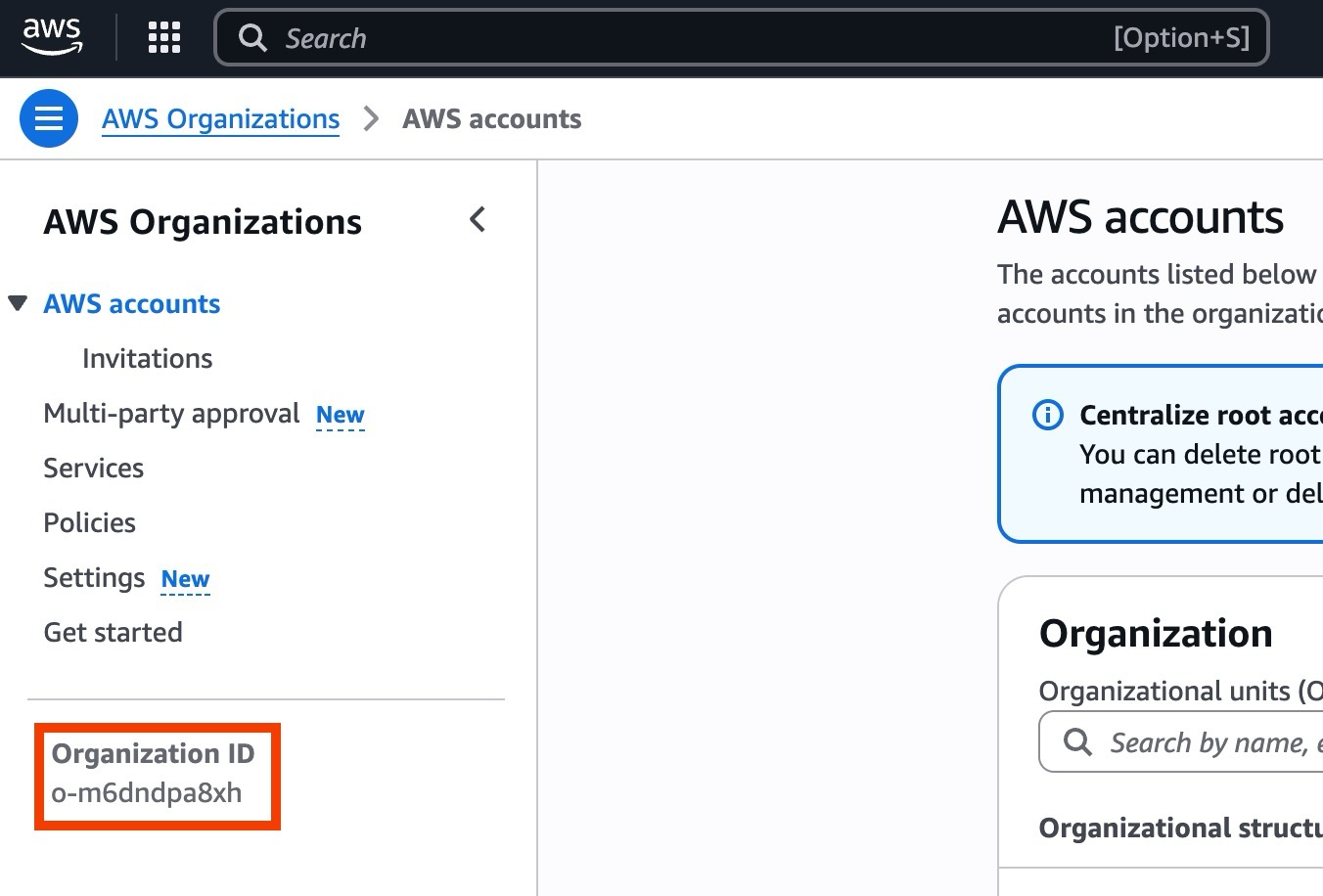The width and height of the screenshot is (1323, 896).
Task: Click the New badge beside Settings
Action: click(185, 579)
